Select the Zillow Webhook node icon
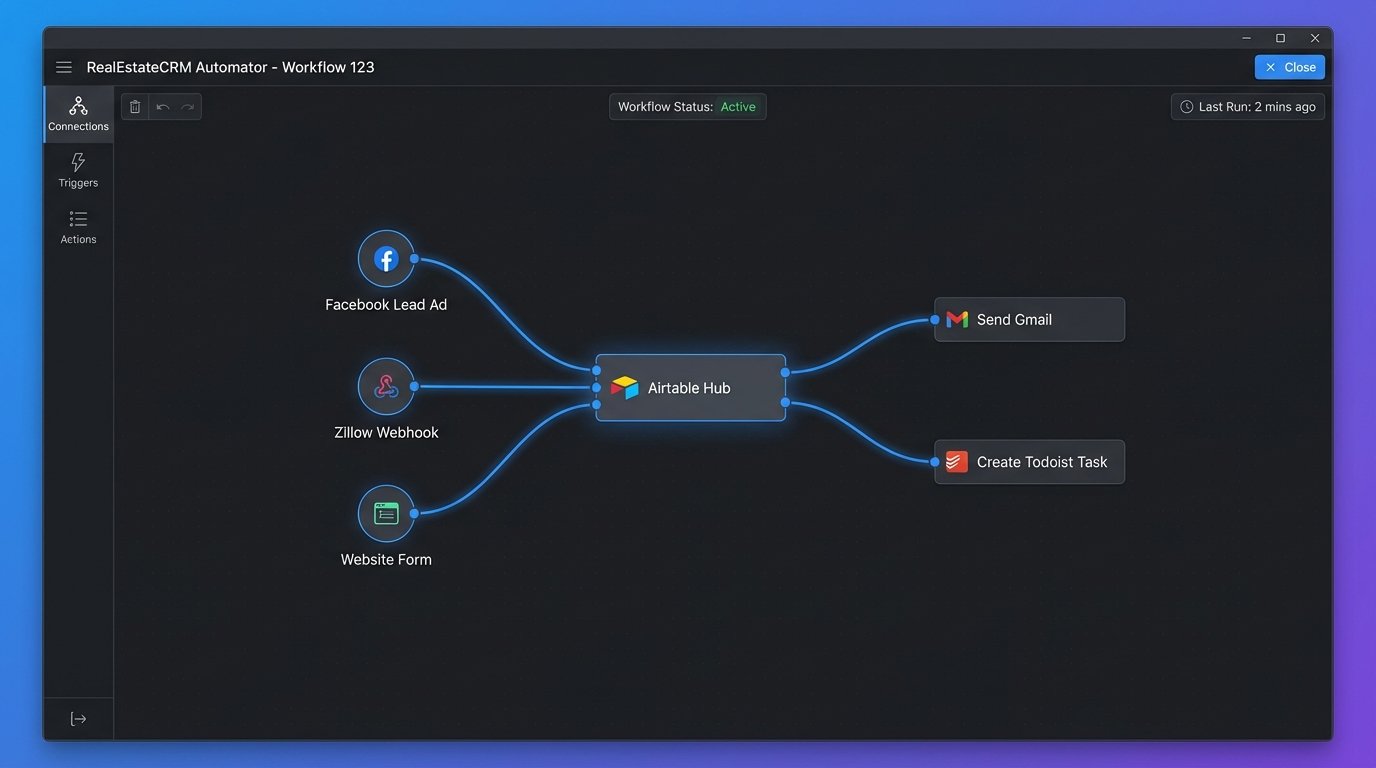Viewport: 1376px width, 768px height. pos(386,386)
